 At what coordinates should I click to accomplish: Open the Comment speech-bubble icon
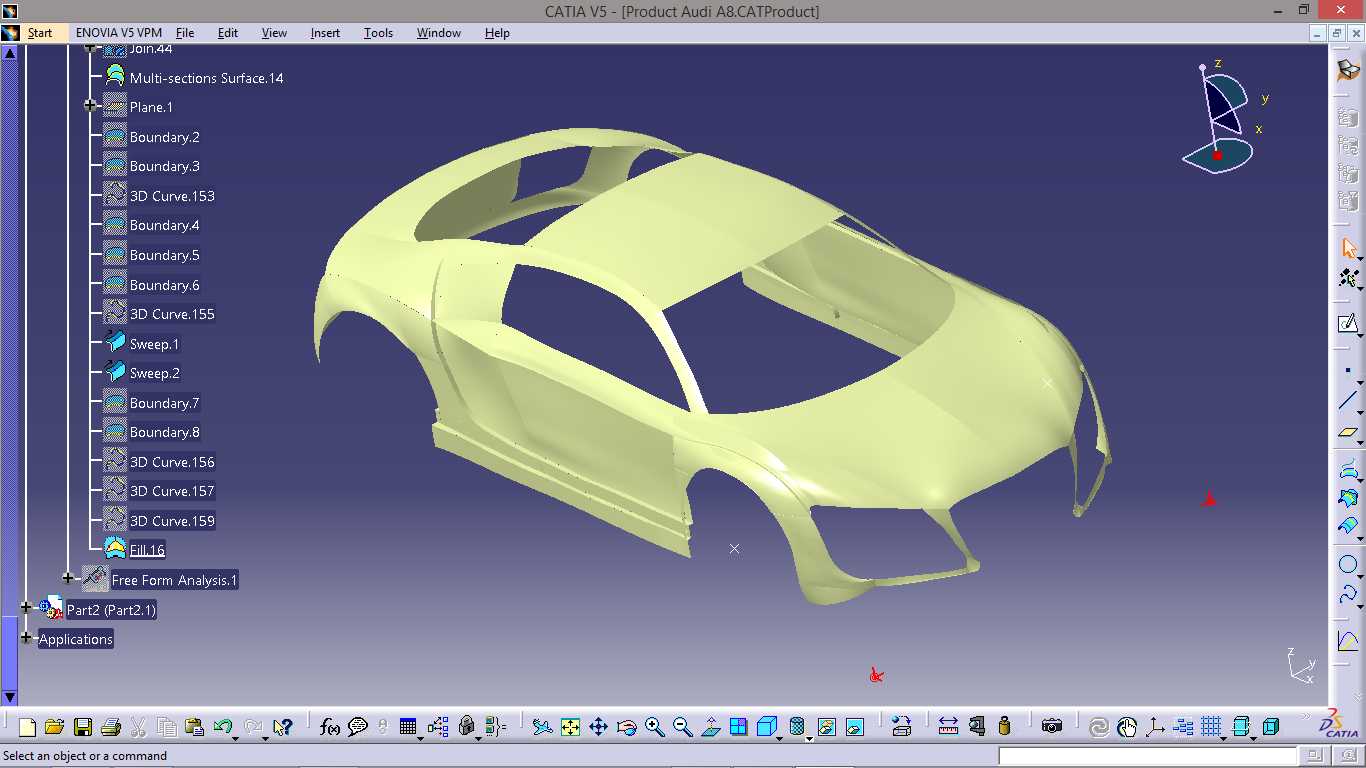click(358, 727)
